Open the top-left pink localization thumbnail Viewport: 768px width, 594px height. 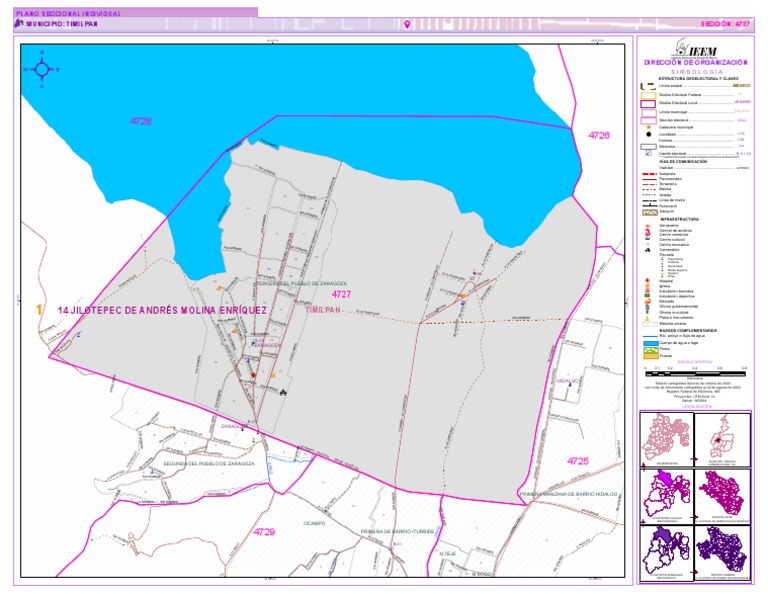(667, 439)
